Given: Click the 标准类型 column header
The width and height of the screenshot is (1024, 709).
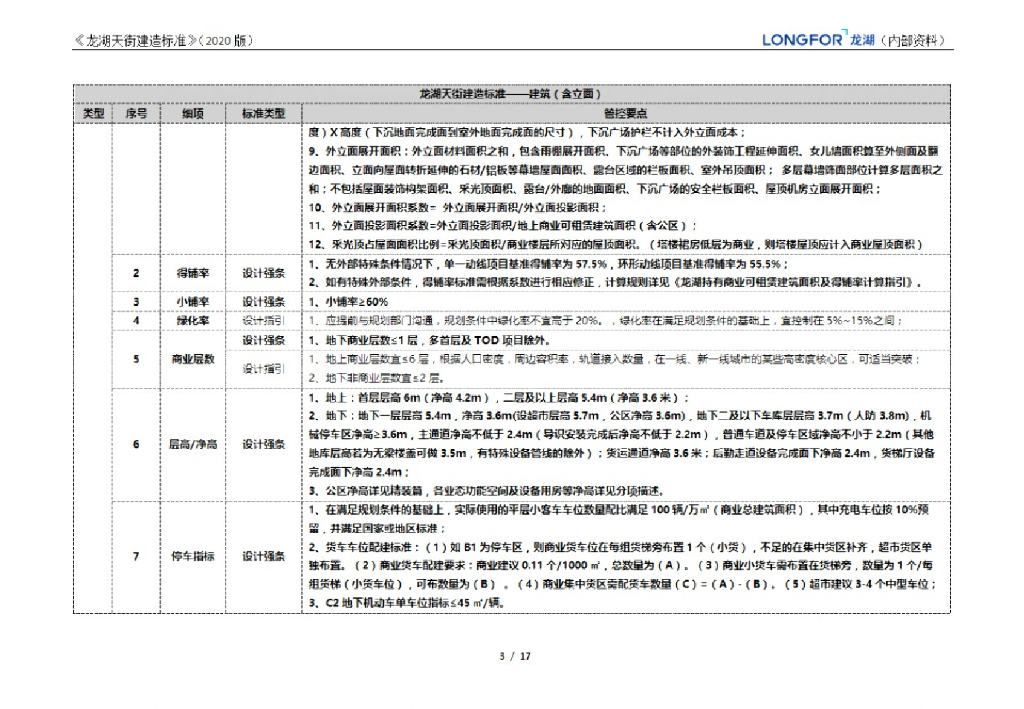Looking at the screenshot, I should click(263, 114).
